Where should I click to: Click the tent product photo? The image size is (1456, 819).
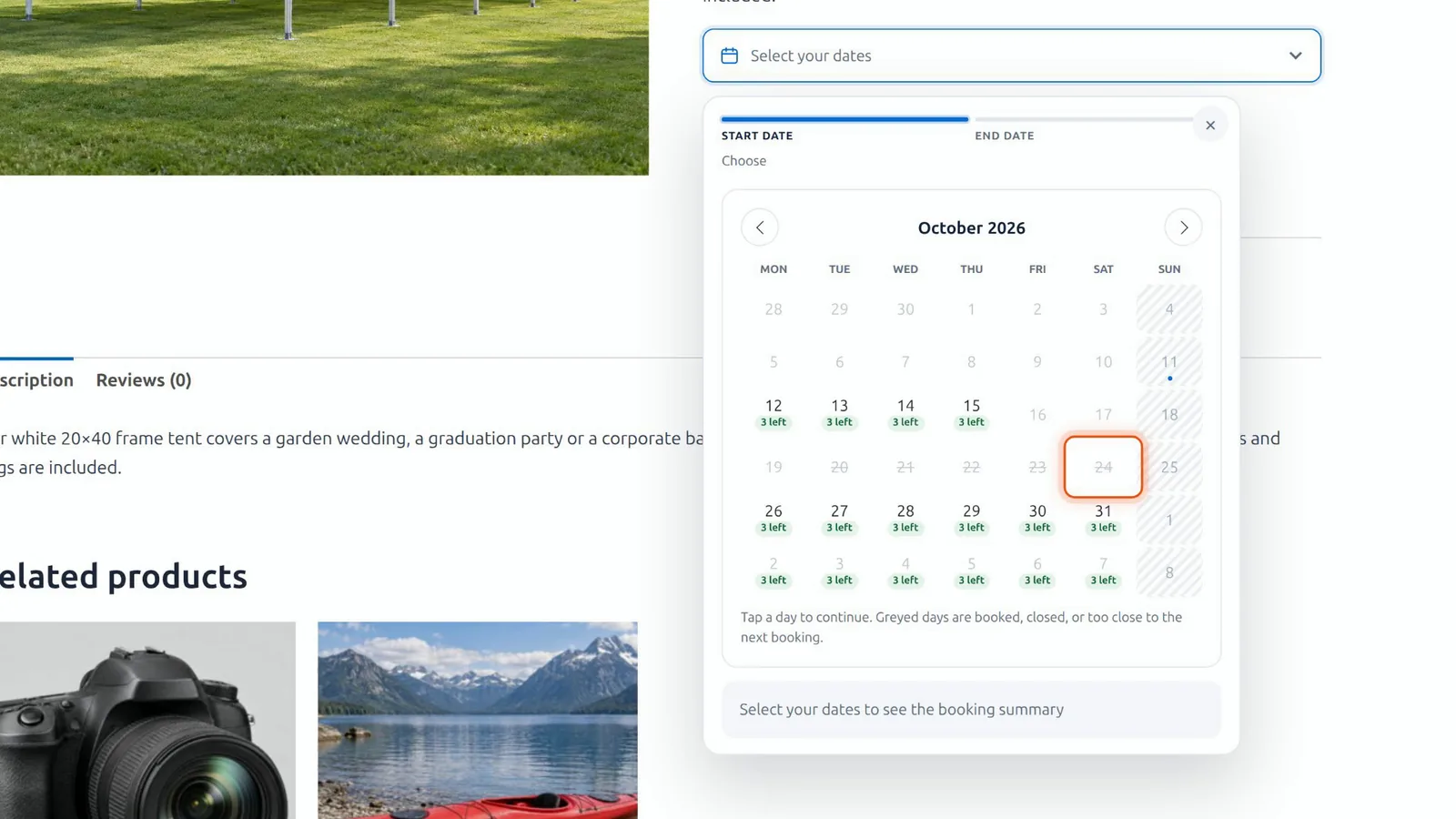tap(324, 87)
